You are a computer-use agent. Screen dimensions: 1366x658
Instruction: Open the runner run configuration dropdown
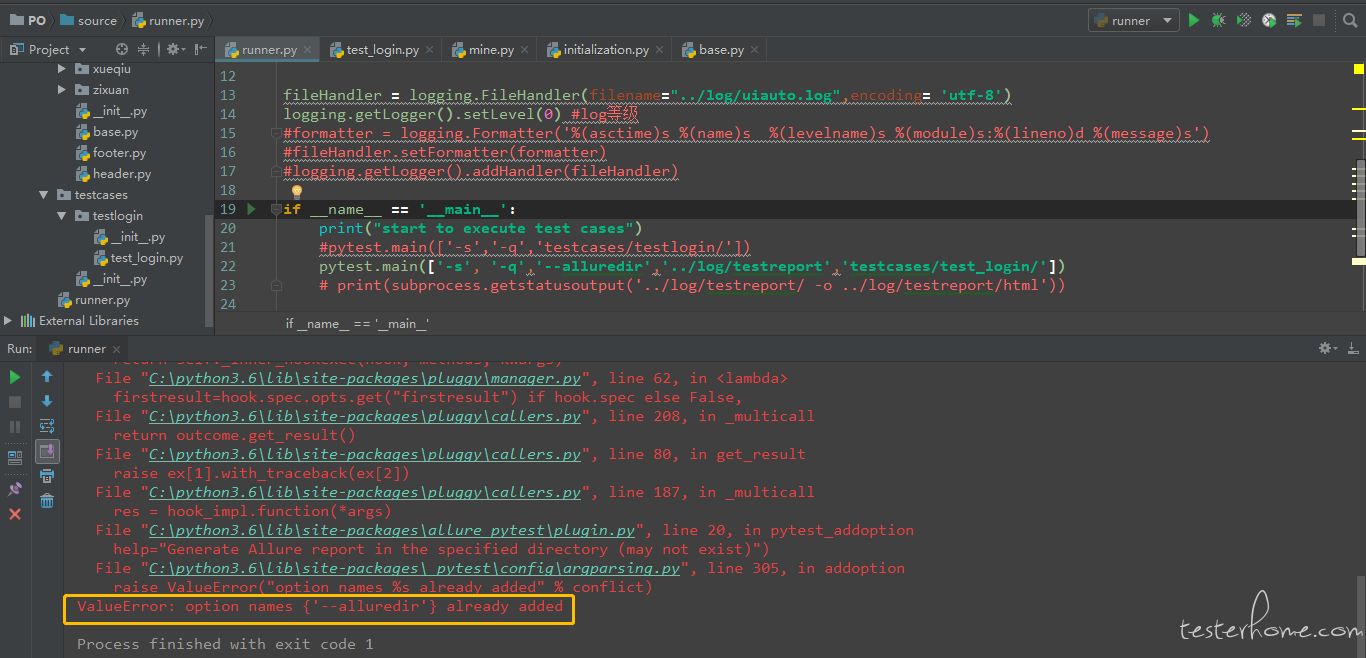(x=1133, y=20)
